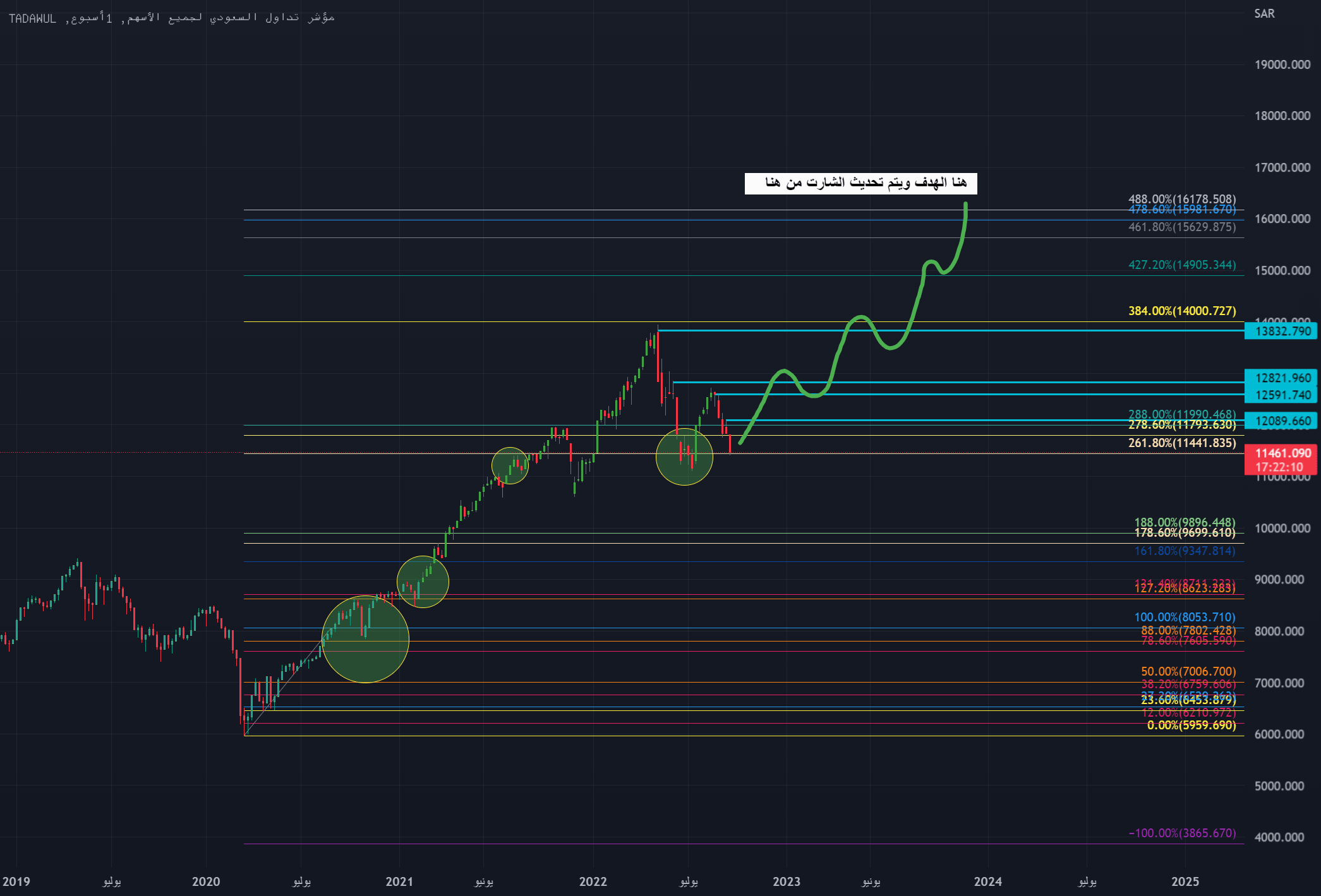Click the top of the green projection curve
The width and height of the screenshot is (1321, 896).
[x=965, y=205]
